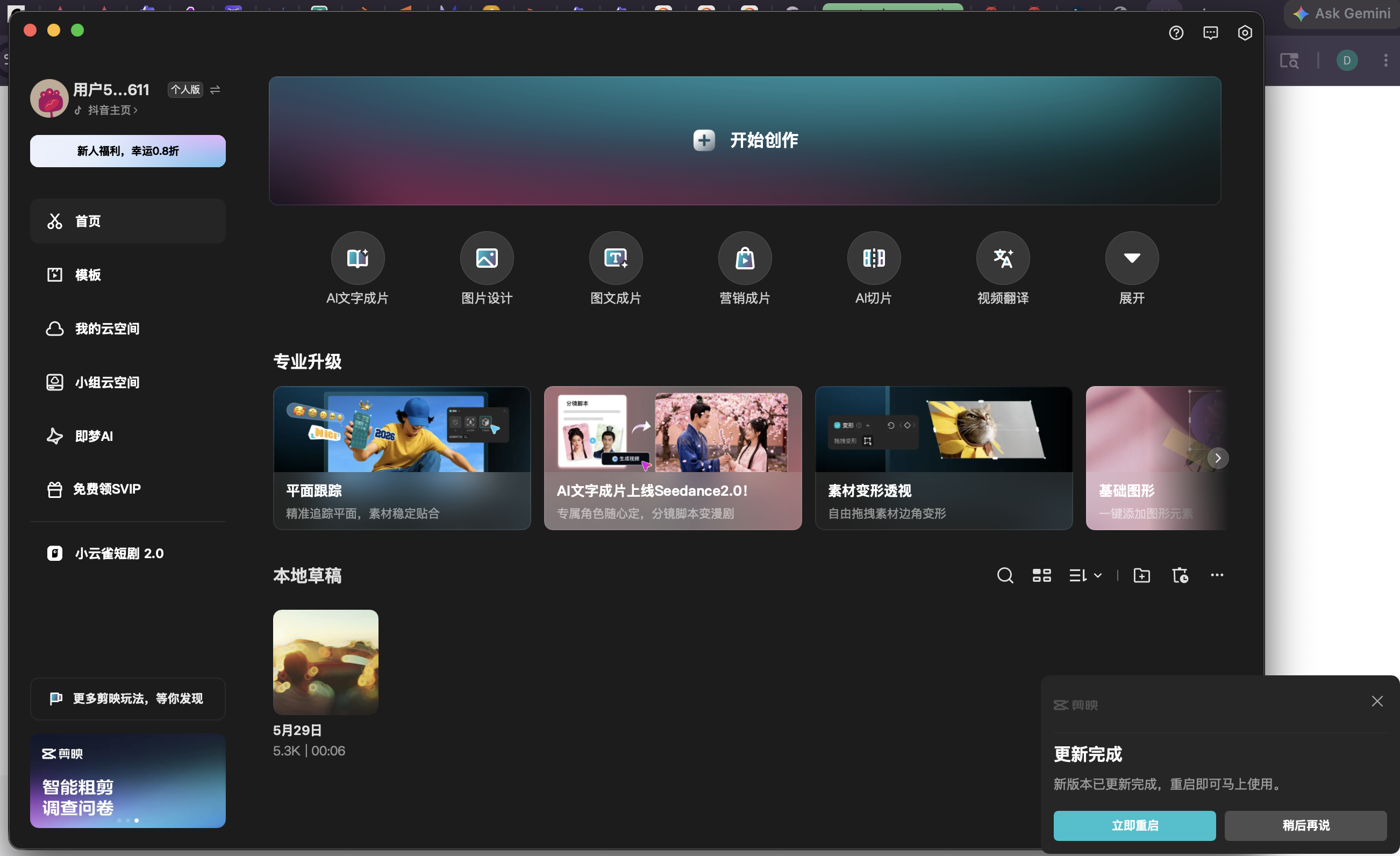Screen dimensions: 1400x856
Task: Open the 5月29日 draft thumbnail
Action: 326,662
